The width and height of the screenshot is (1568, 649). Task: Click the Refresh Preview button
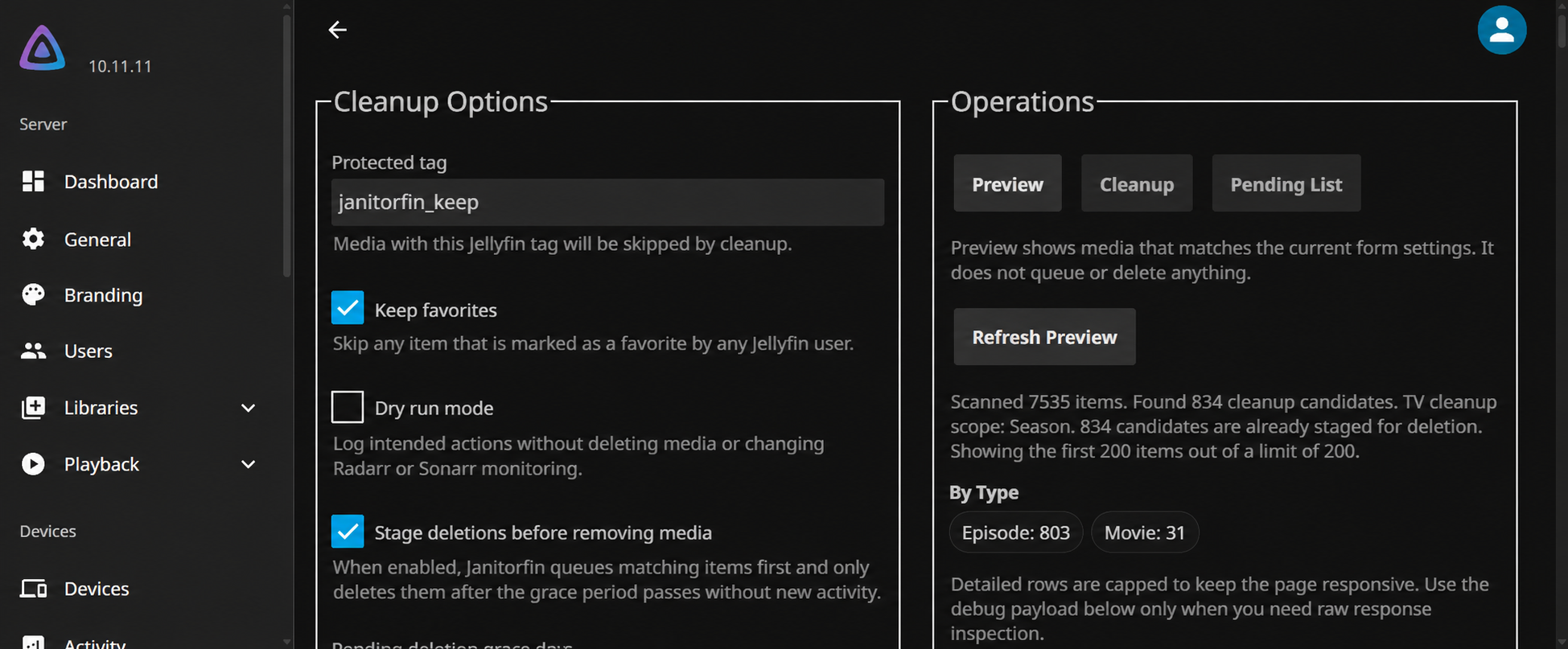[1044, 336]
